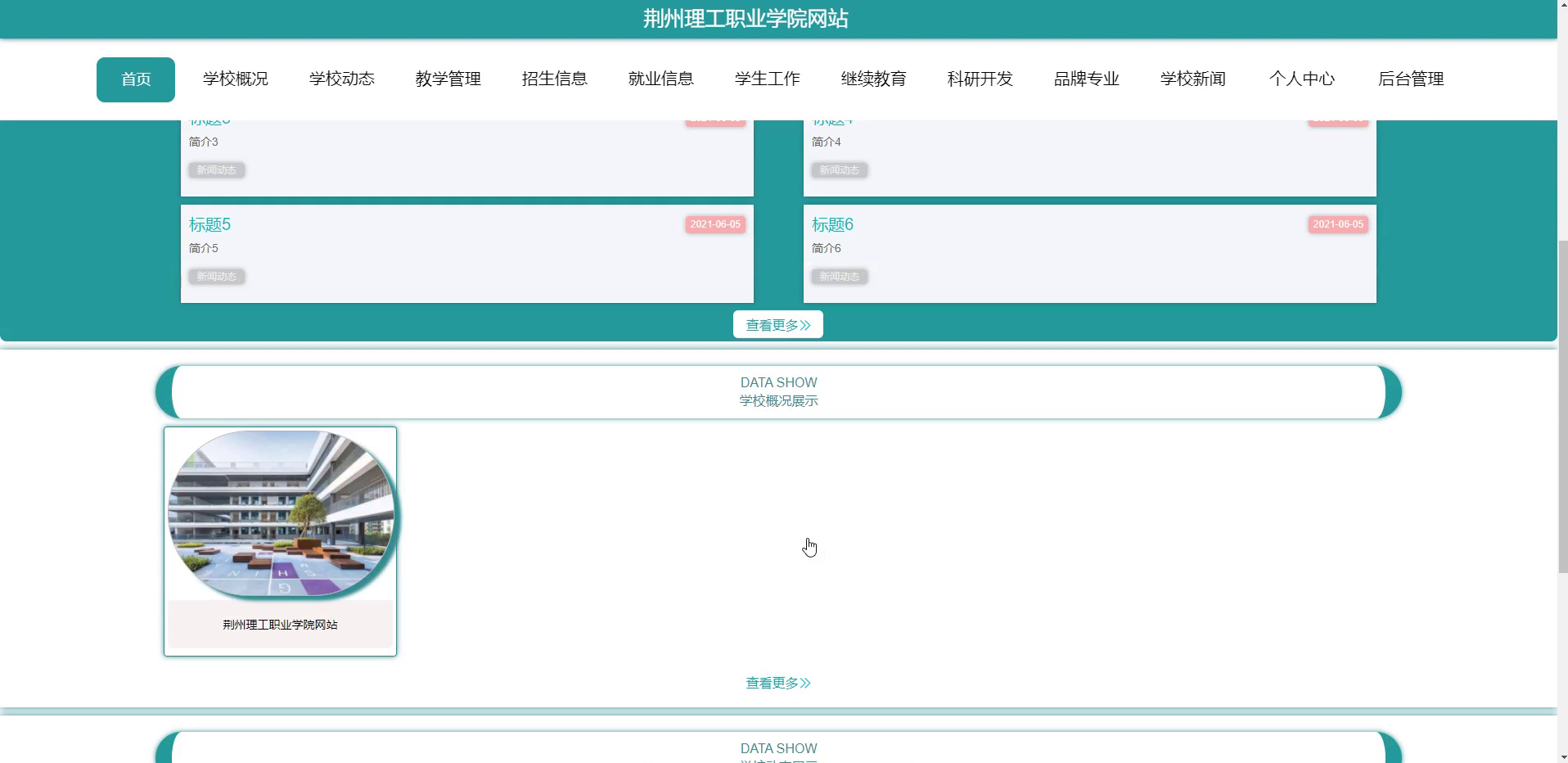Select 继续教育 in the navigation bar

coord(874,79)
